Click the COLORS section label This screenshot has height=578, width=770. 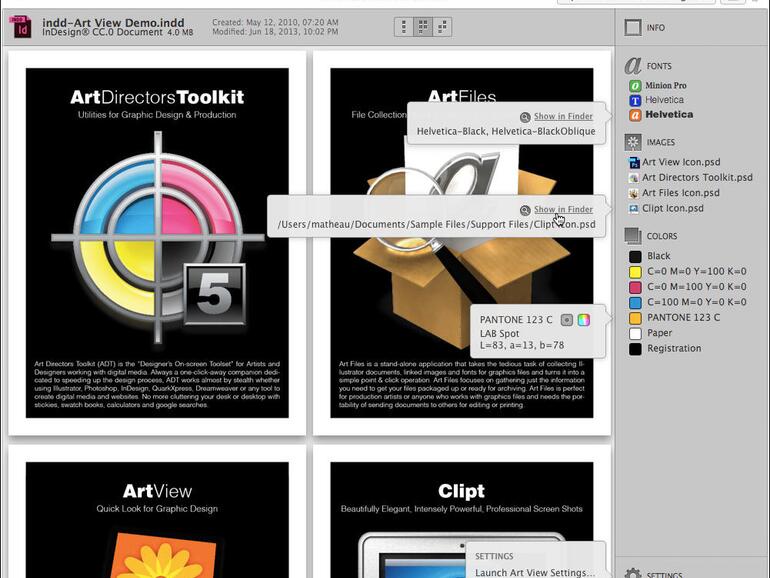pos(661,236)
